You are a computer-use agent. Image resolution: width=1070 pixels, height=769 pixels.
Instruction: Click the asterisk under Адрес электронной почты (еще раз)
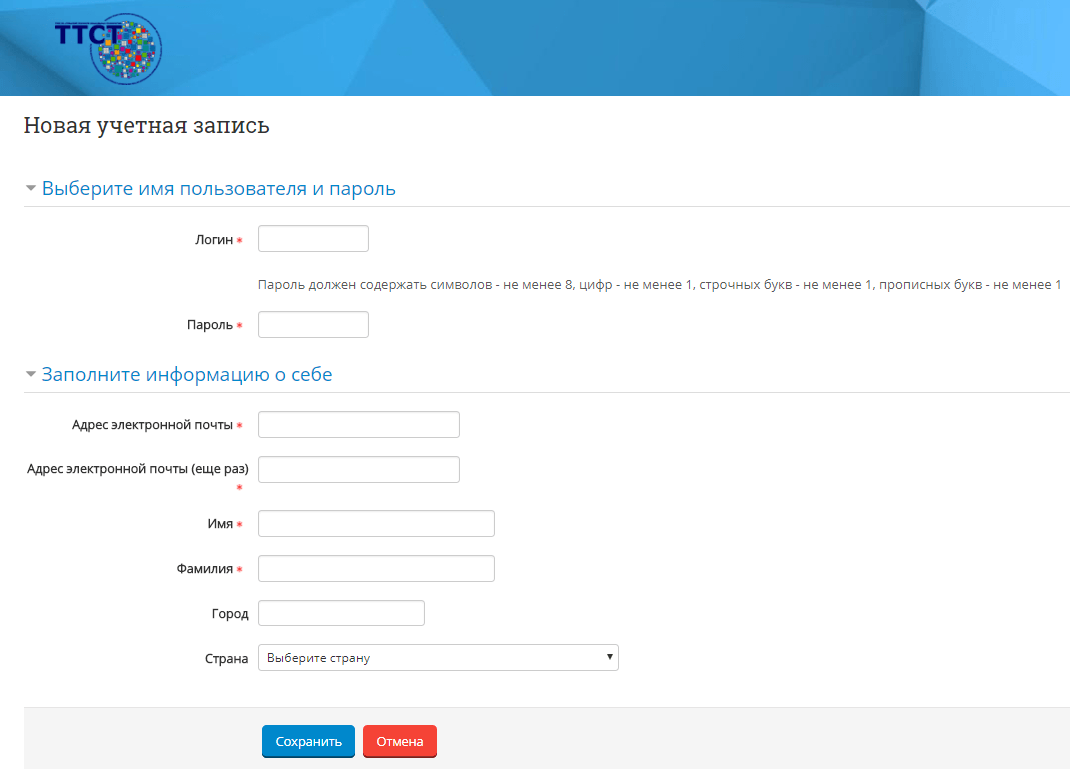240,488
